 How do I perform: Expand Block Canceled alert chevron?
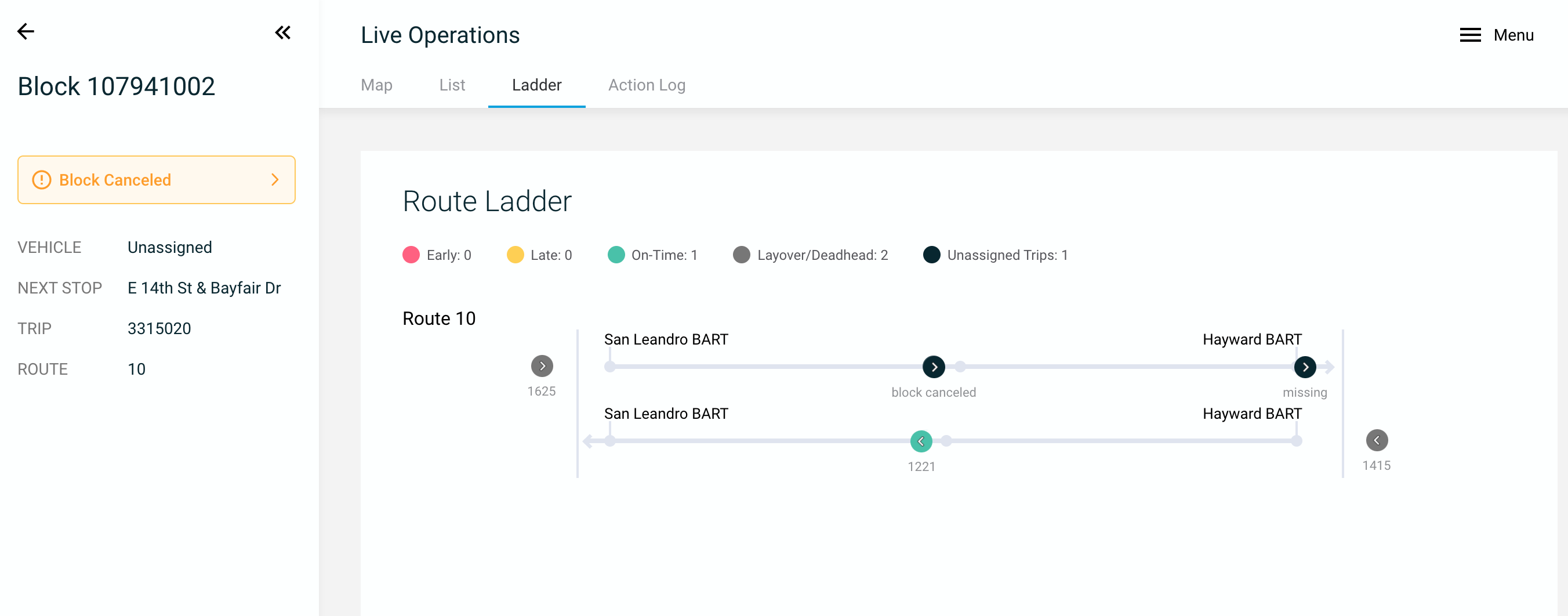(x=274, y=180)
